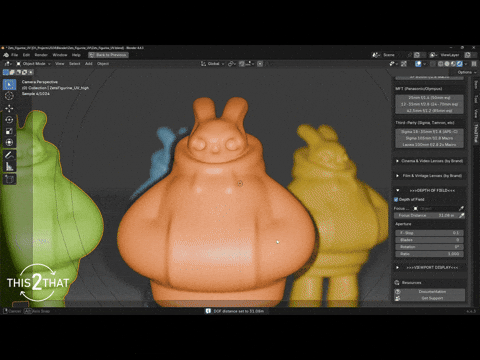480x360 pixels.
Task: Select the Move tool
Action: pyautogui.click(x=9, y=108)
